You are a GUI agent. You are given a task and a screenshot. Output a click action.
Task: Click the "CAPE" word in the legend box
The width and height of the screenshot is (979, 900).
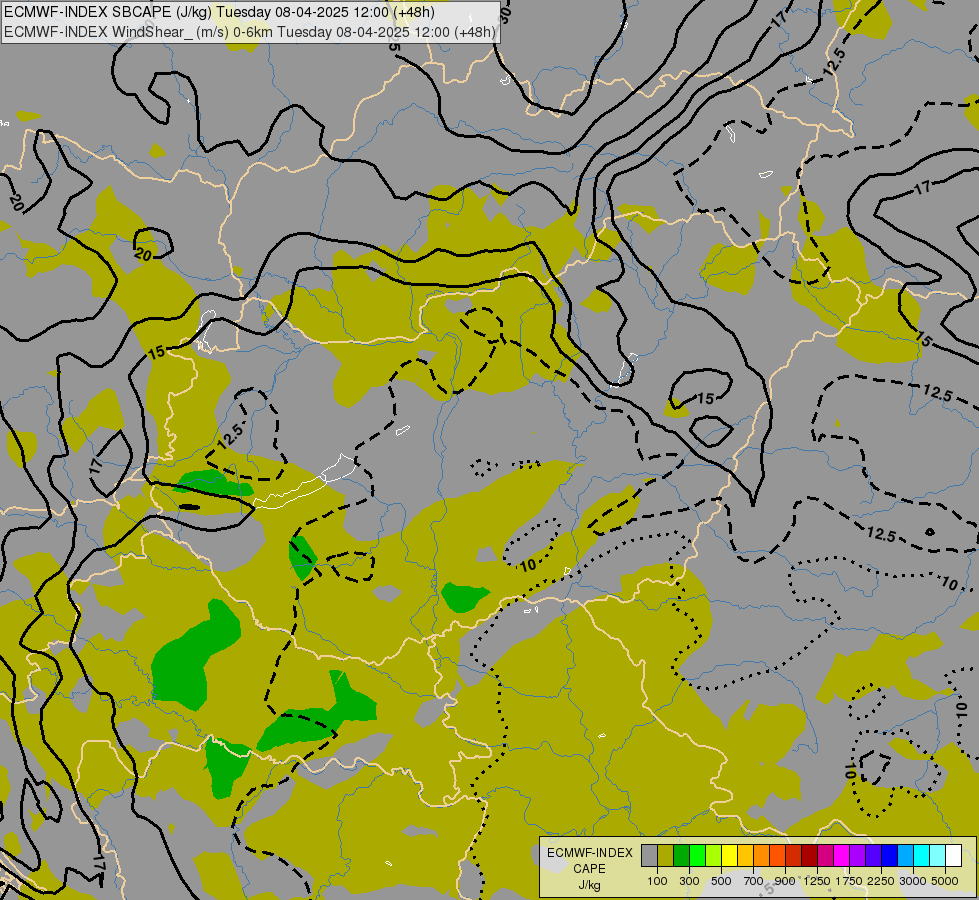[589, 868]
